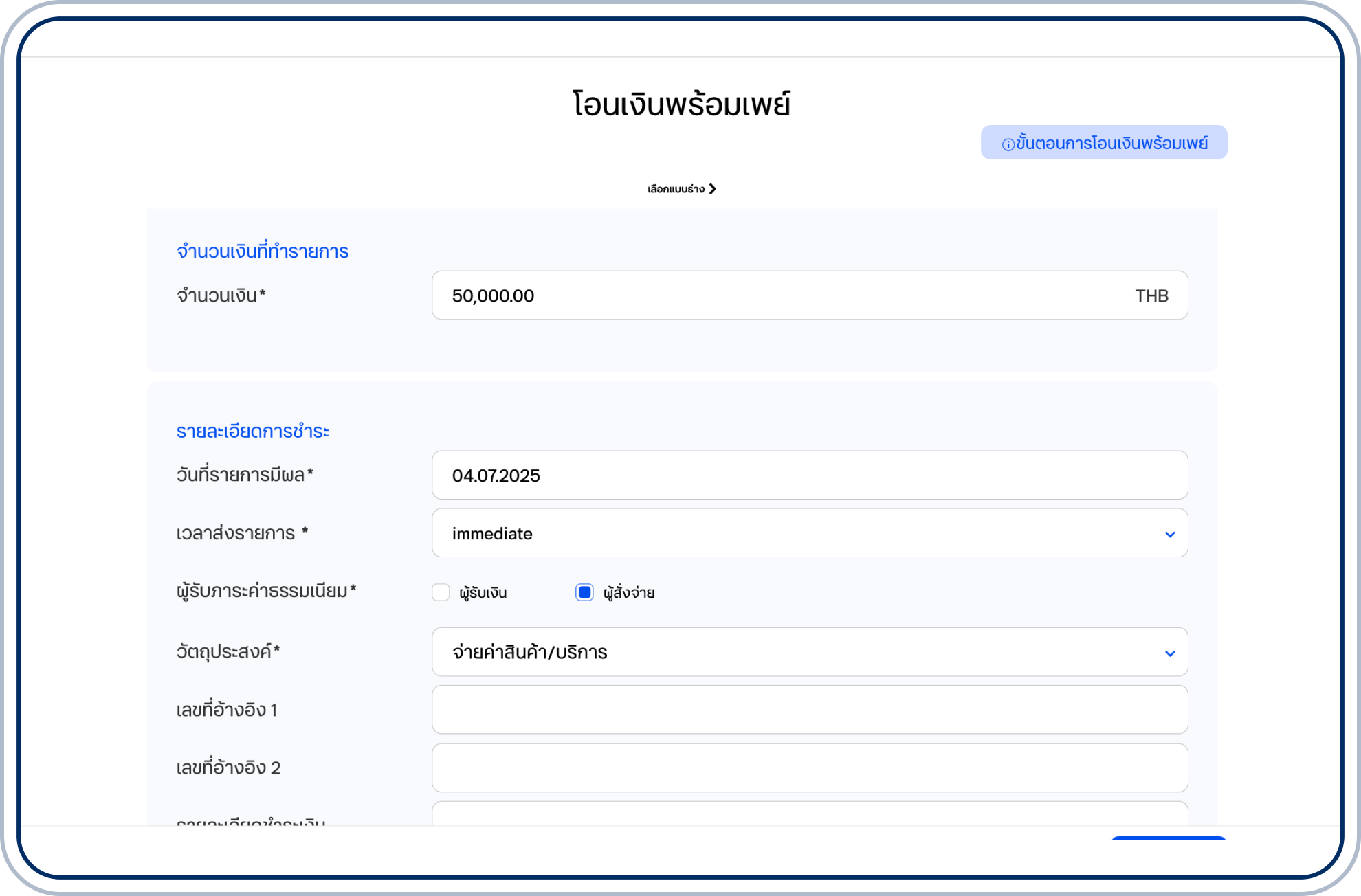
Task: Check the ผู้รับเงิน checkbox
Action: click(x=441, y=592)
